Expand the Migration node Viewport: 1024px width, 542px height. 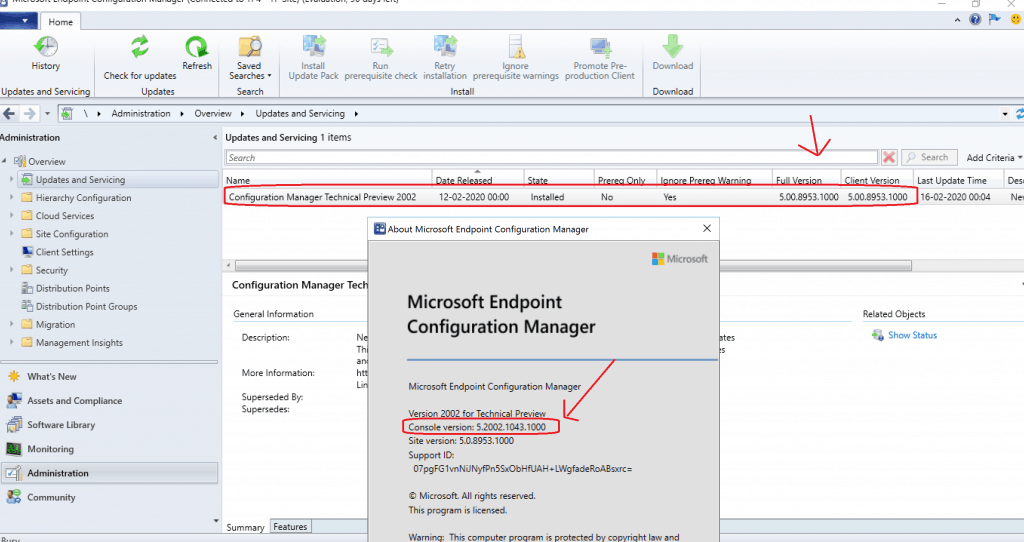11,324
